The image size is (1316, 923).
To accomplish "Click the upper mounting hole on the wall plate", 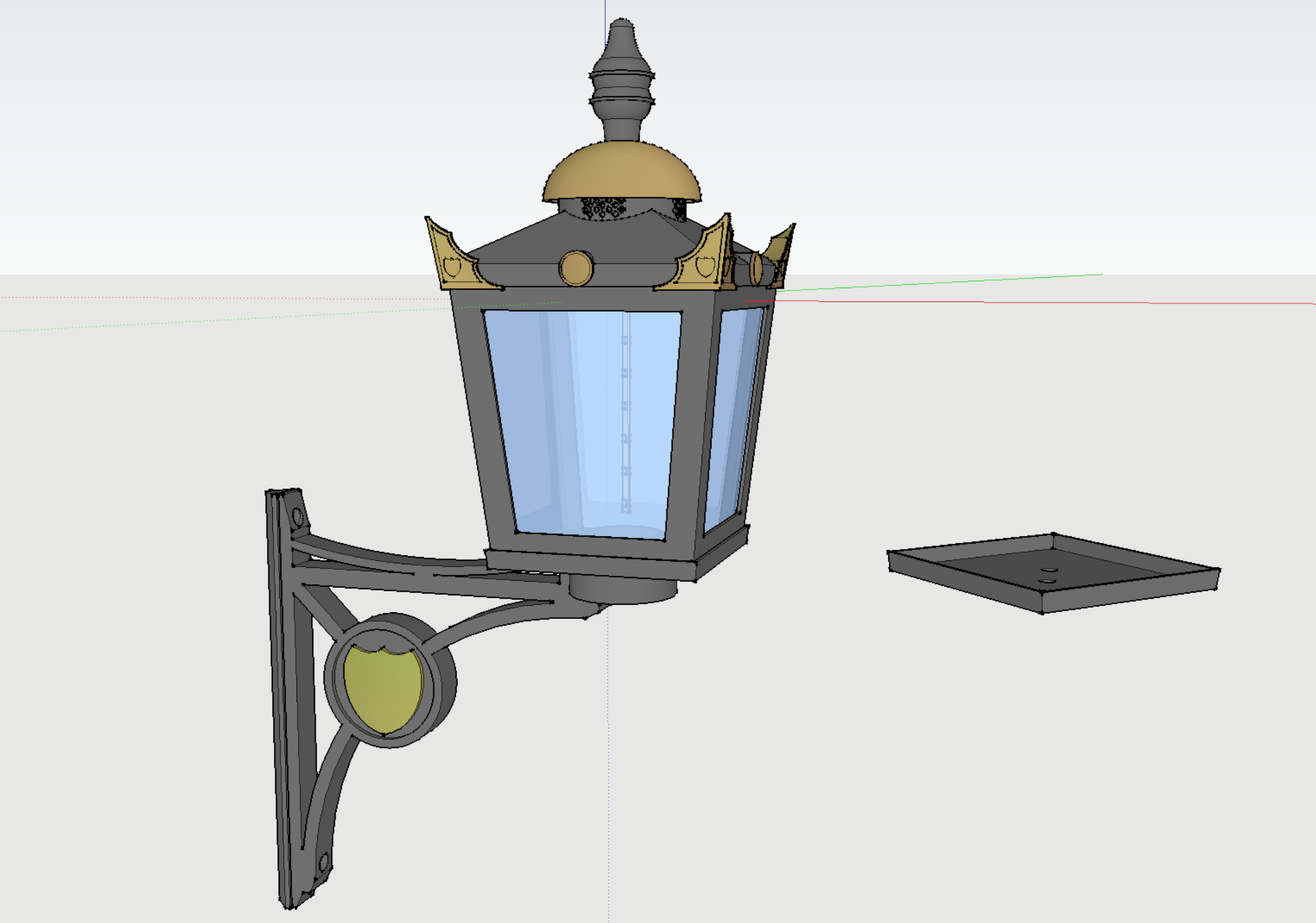I will (x=298, y=517).
